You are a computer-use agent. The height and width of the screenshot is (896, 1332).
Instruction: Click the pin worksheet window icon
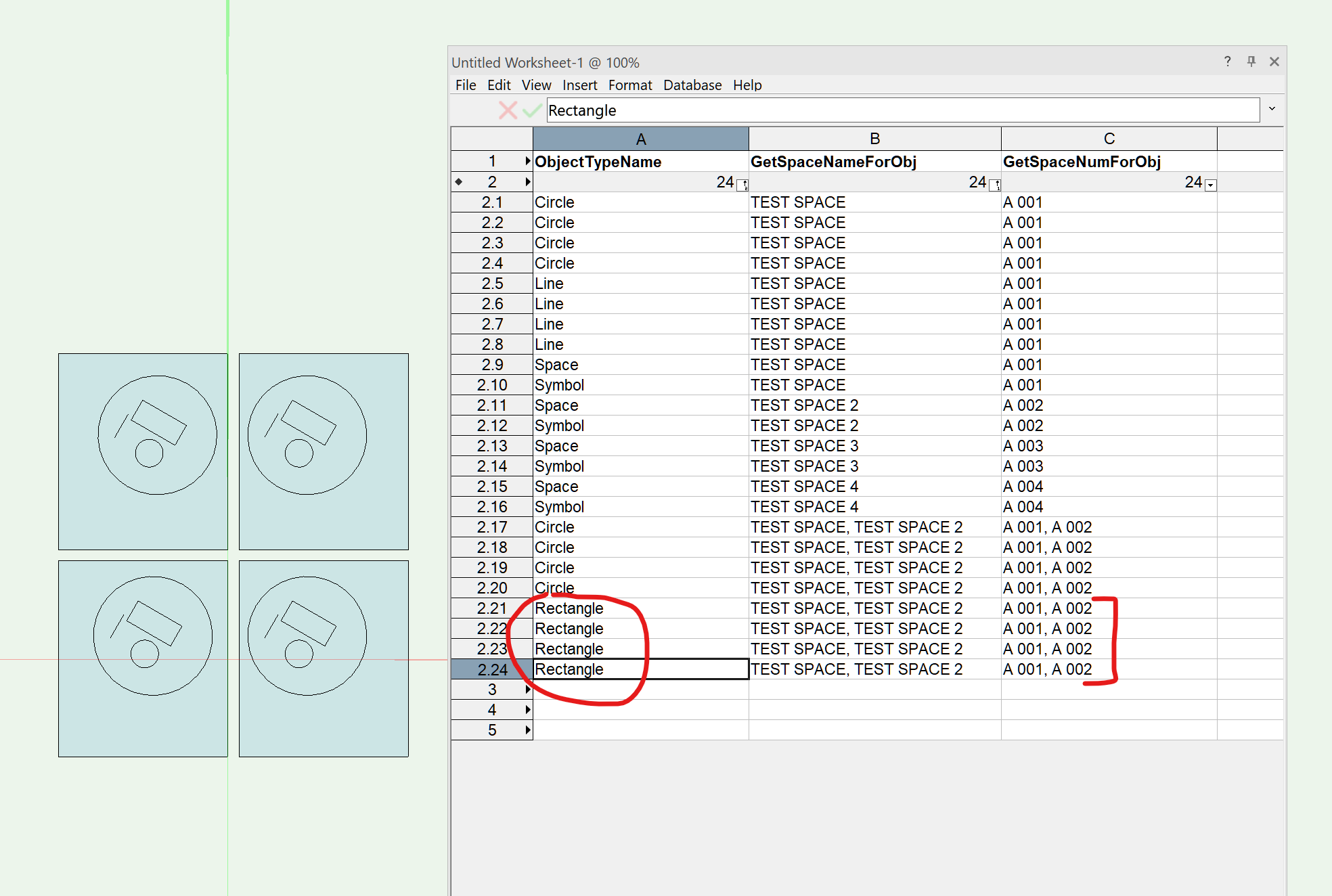1251,62
